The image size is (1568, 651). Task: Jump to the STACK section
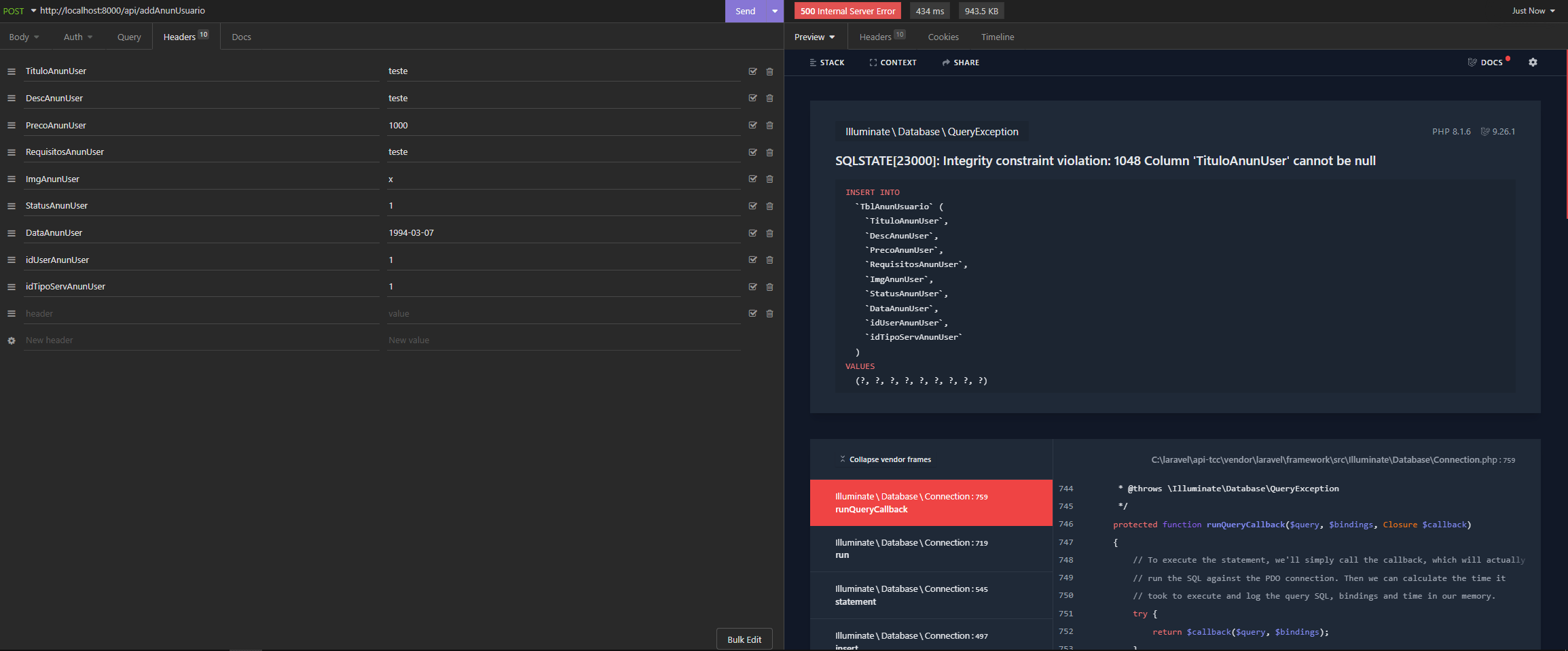click(826, 63)
